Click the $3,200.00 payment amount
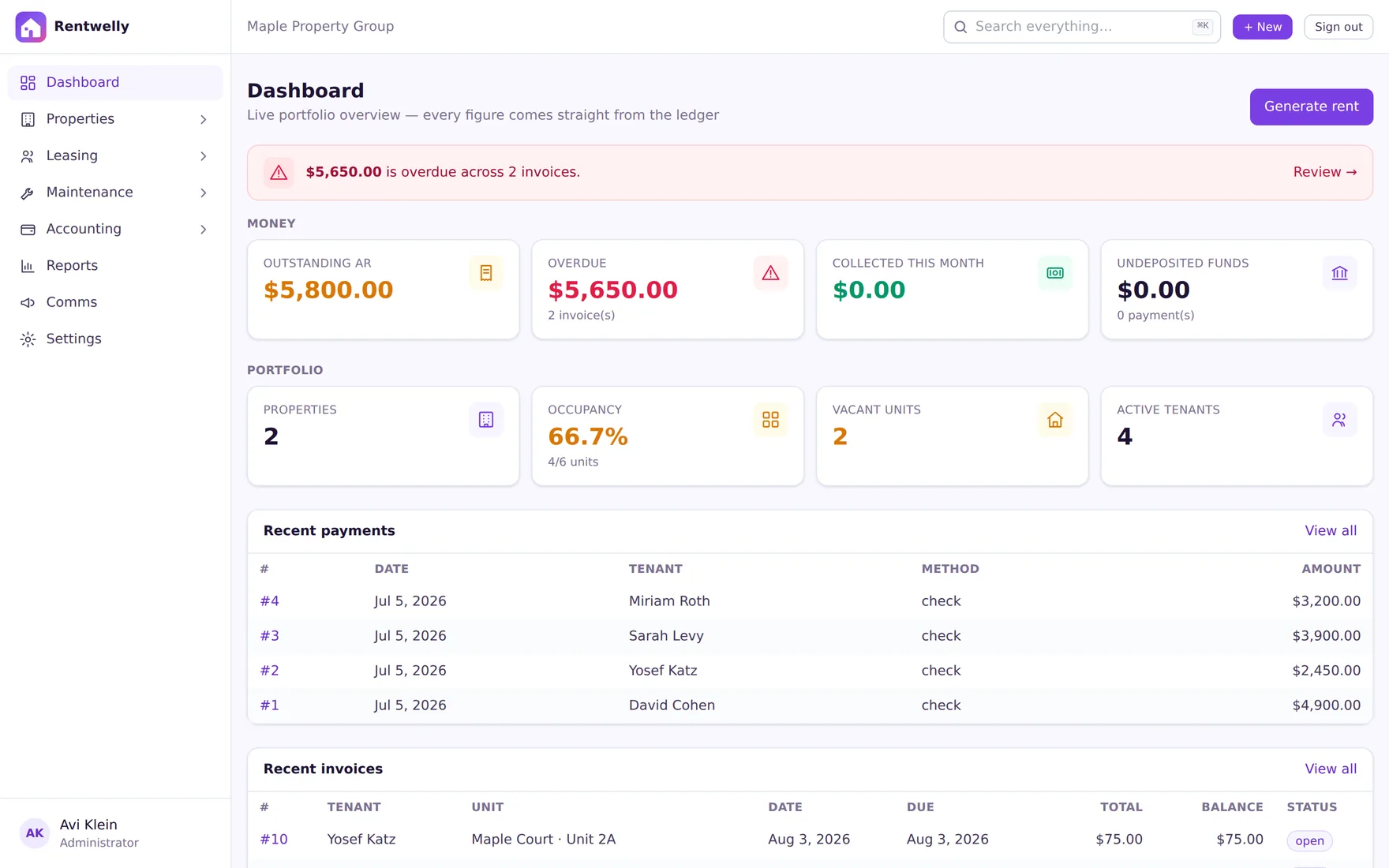This screenshot has width=1389, height=868. coord(1326,601)
